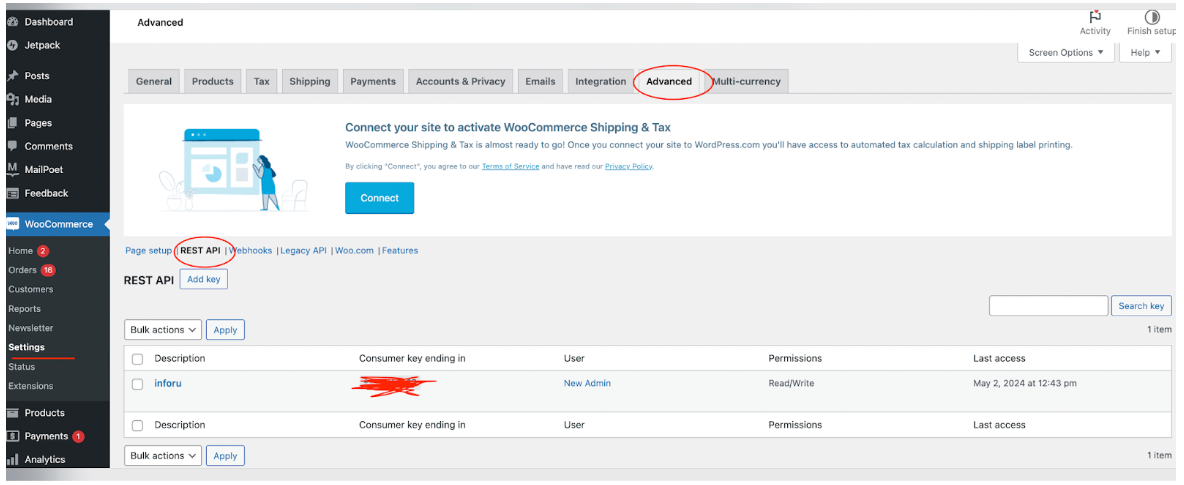Screen dimensions: 1184x485
Task: Open Extensions submenu item
Action: pos(31,386)
